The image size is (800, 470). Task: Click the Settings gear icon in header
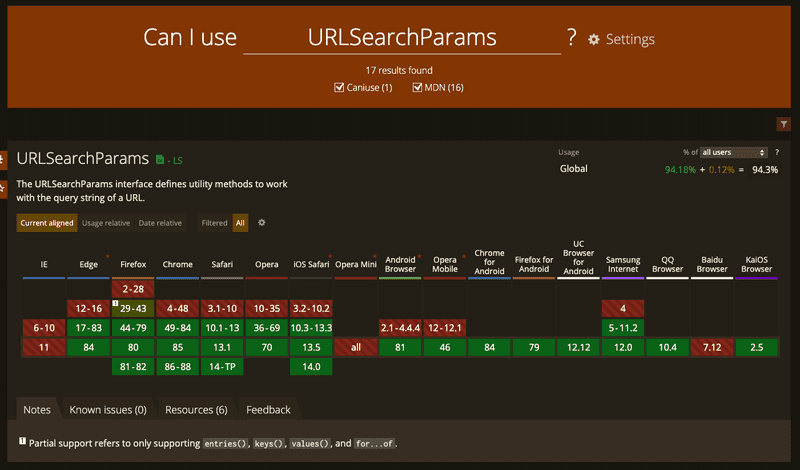point(594,40)
